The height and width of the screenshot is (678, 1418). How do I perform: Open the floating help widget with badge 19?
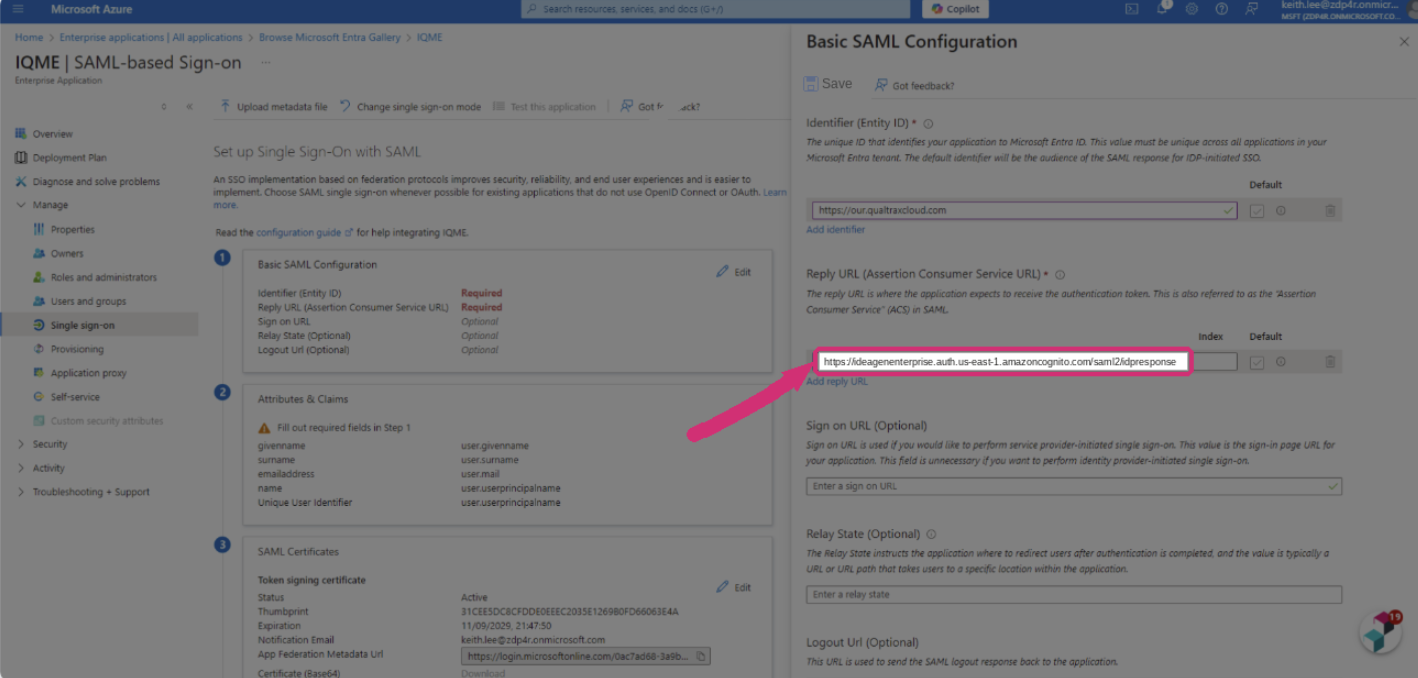[x=1380, y=632]
